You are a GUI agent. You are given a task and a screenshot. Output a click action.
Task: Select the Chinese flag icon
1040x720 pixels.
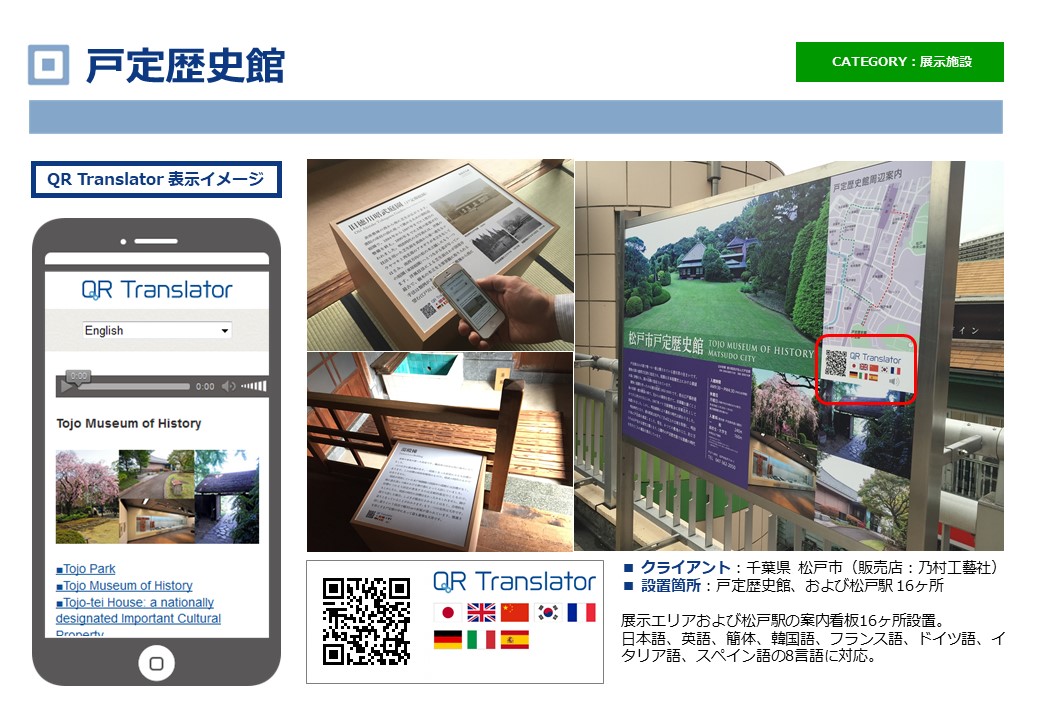[515, 613]
